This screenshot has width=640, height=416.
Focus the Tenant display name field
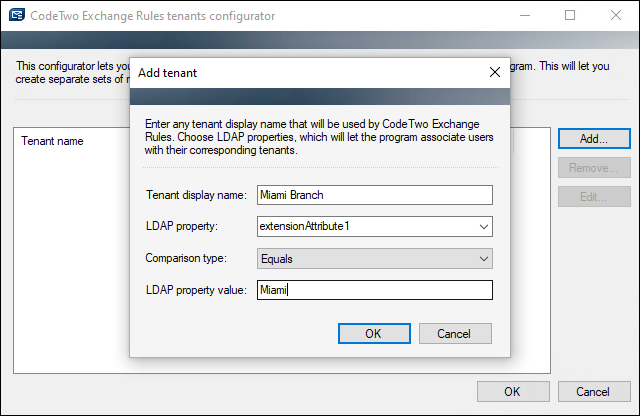(375, 195)
